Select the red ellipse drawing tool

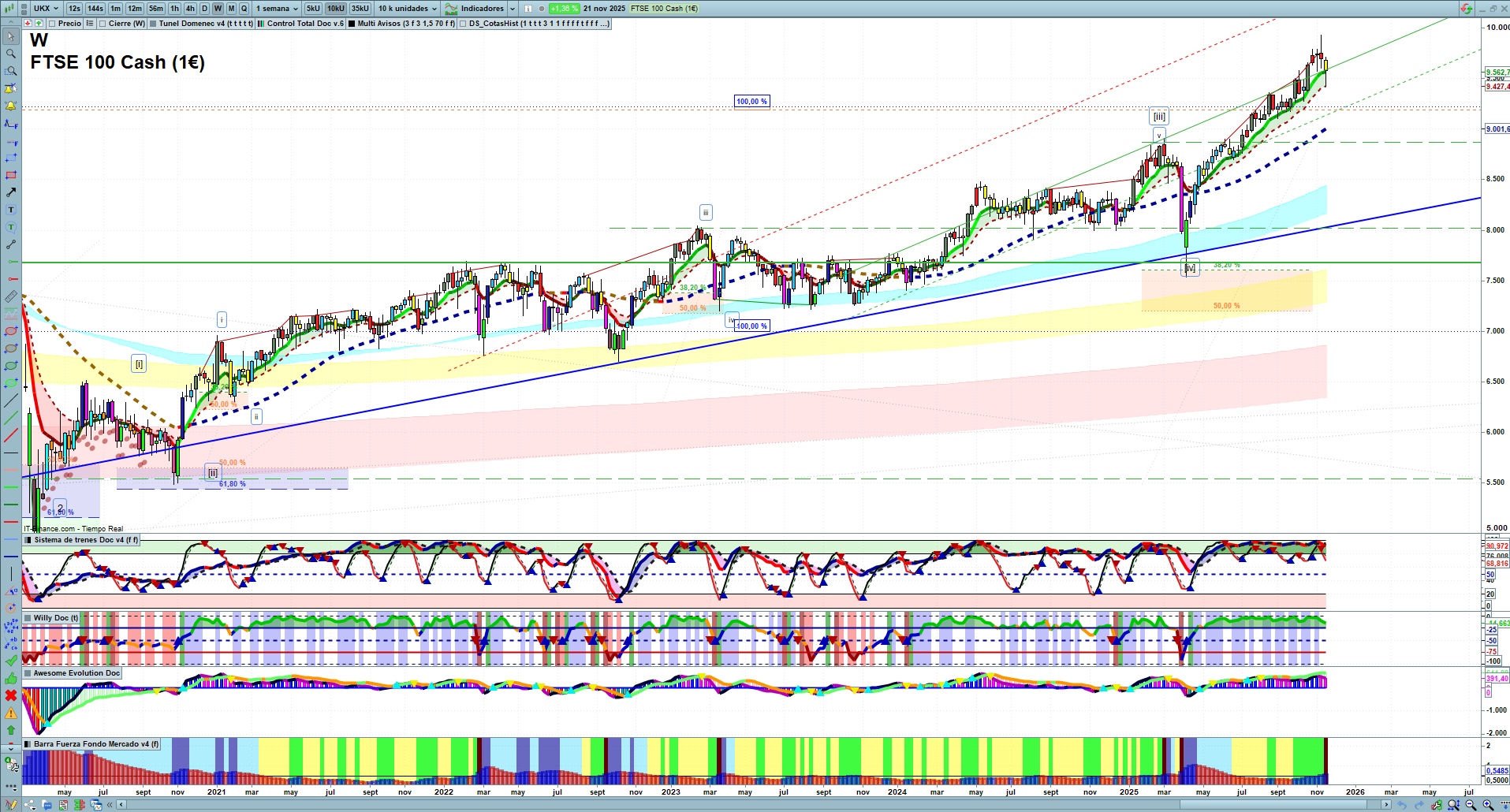11,331
